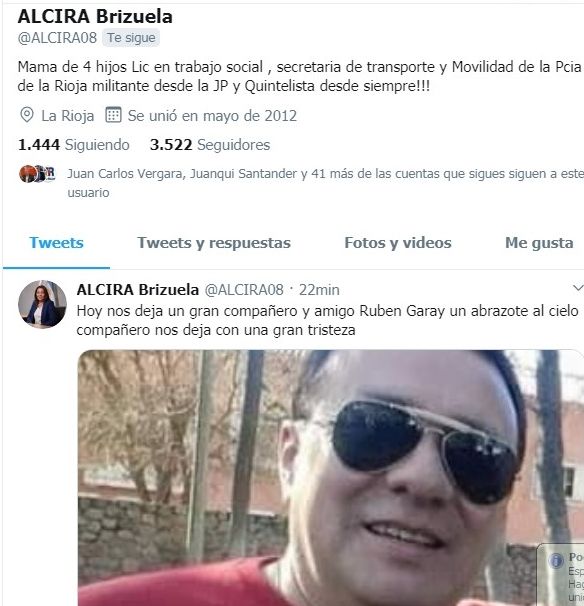584x606 pixels.
Task: Click the mutual followers text with Juan Carlos Vergara
Action: click(x=325, y=183)
